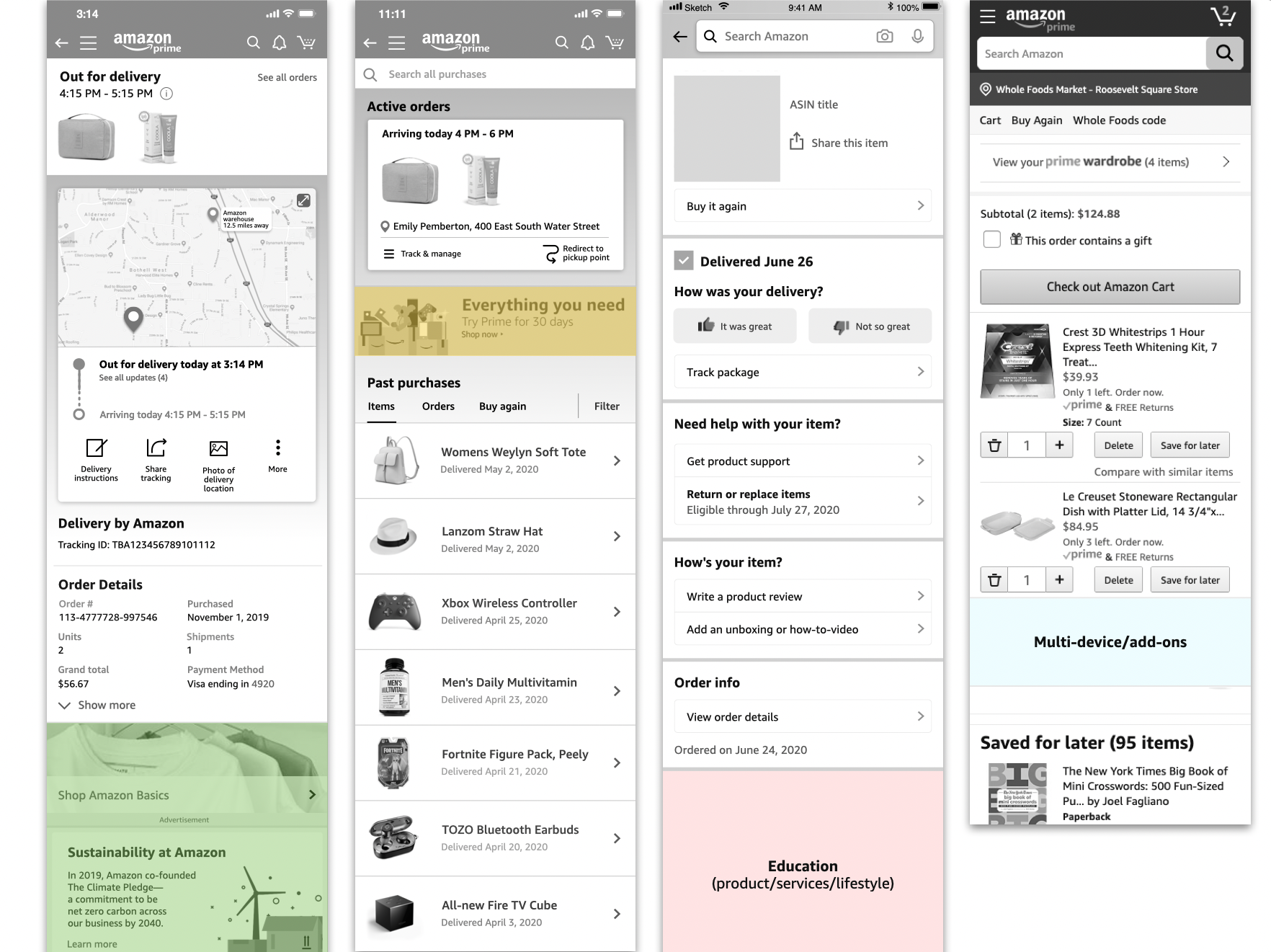Tap See all orders link
This screenshot has height=952, width=1271.
[x=287, y=78]
